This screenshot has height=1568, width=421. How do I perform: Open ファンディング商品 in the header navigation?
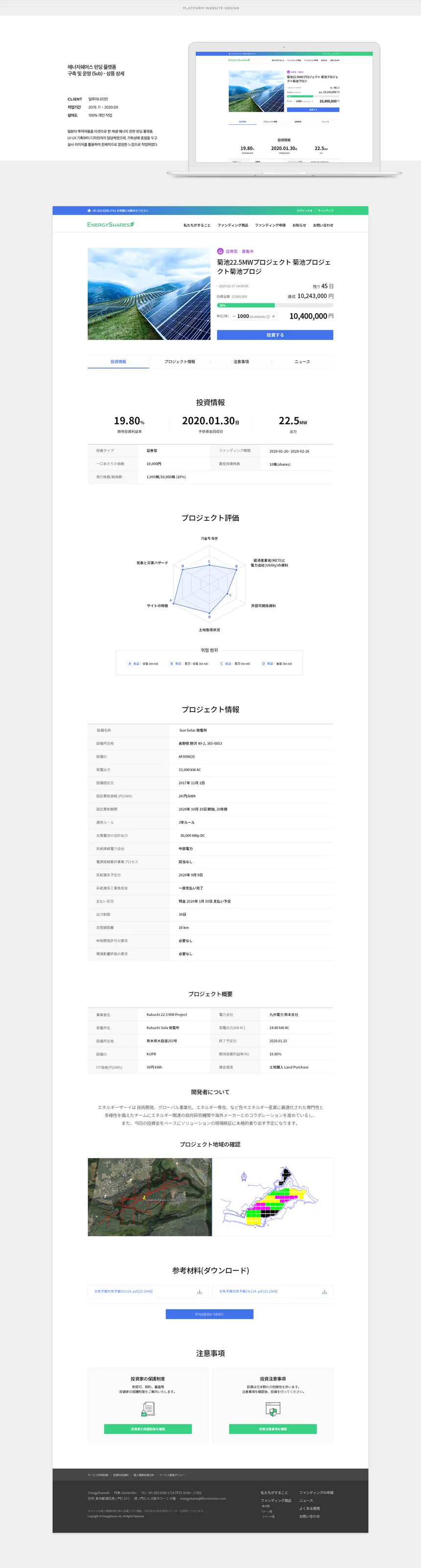pyautogui.click(x=233, y=225)
